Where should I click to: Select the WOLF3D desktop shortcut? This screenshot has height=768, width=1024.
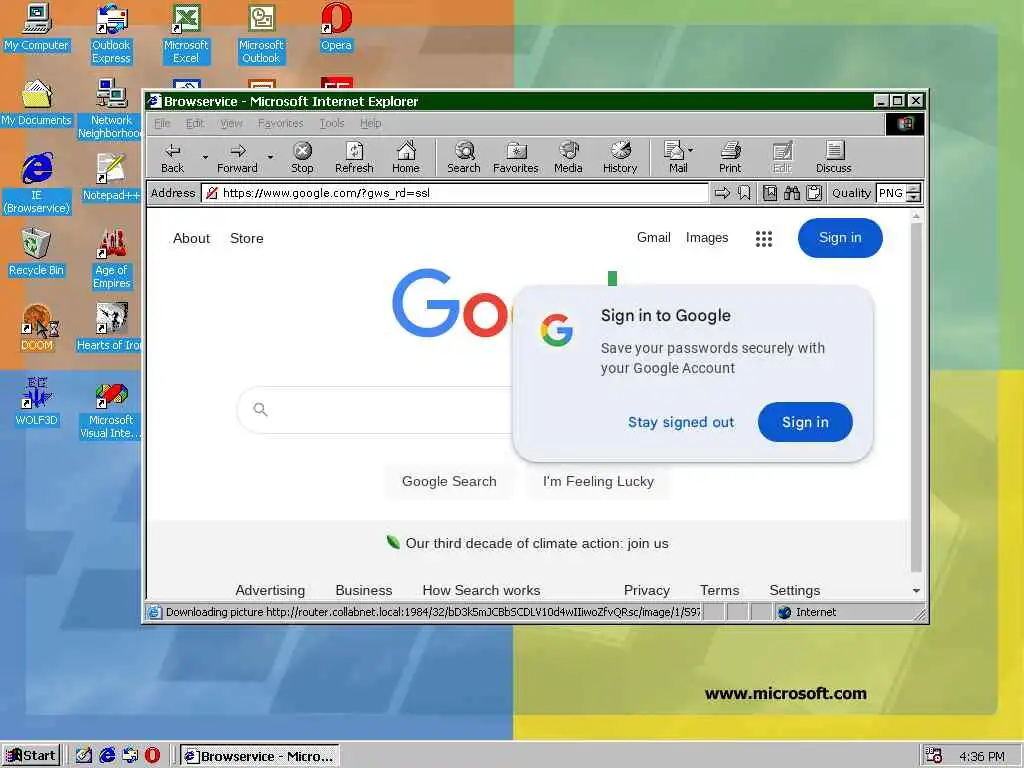pyautogui.click(x=36, y=402)
